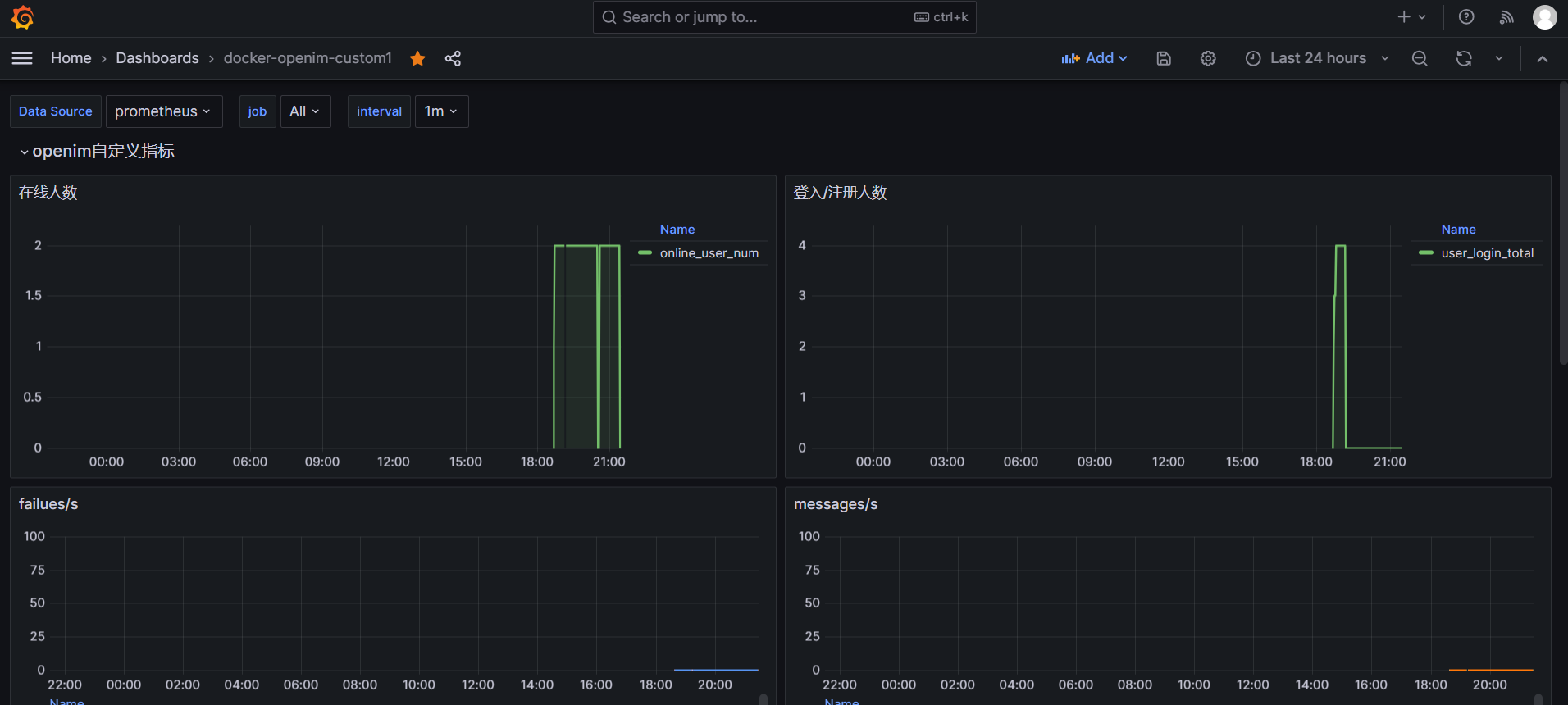
Task: Open the hamburger navigation menu
Action: click(22, 58)
